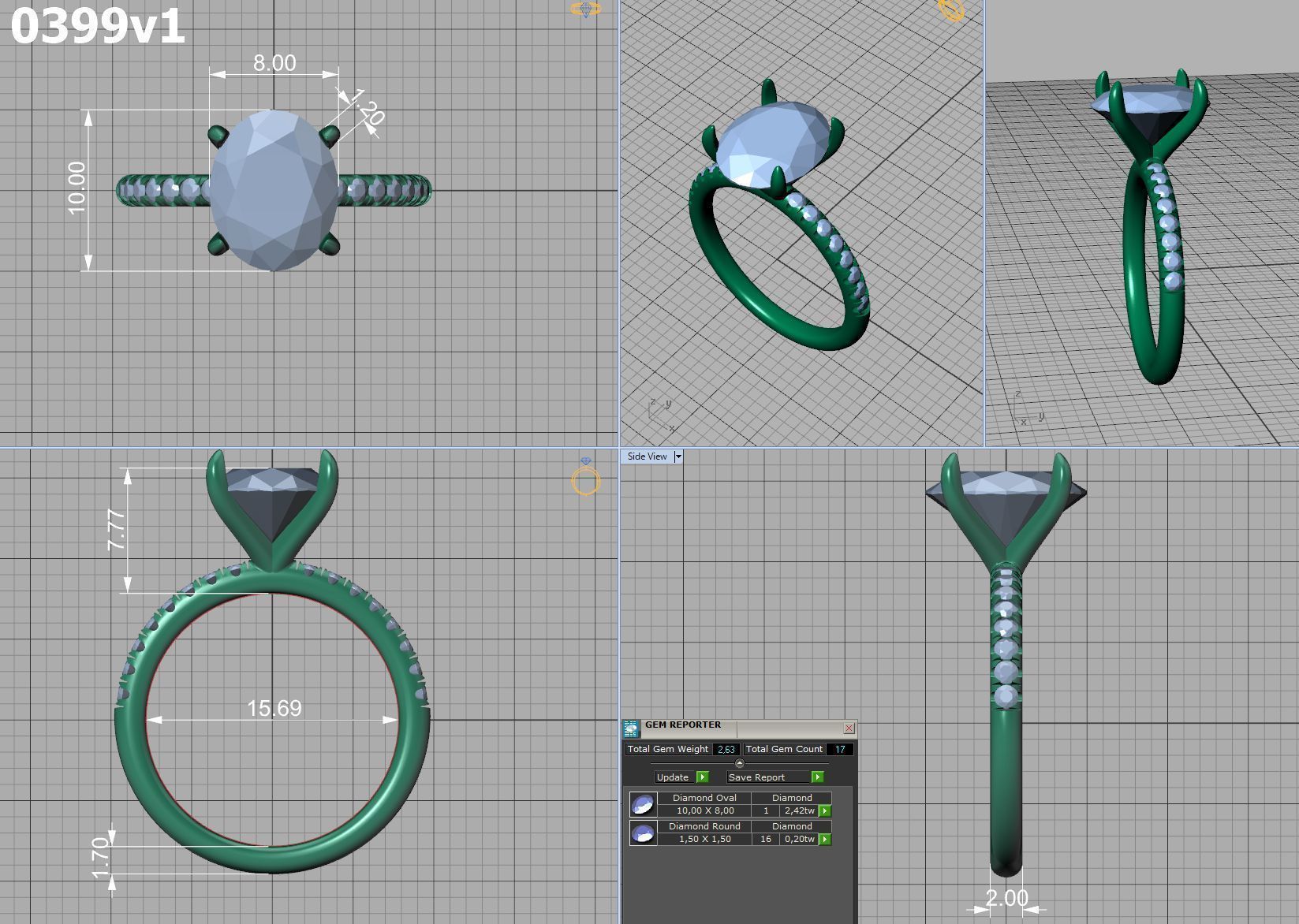Click the 10.00 height dimension label
Image resolution: width=1299 pixels, height=924 pixels.
pyautogui.click(x=77, y=188)
